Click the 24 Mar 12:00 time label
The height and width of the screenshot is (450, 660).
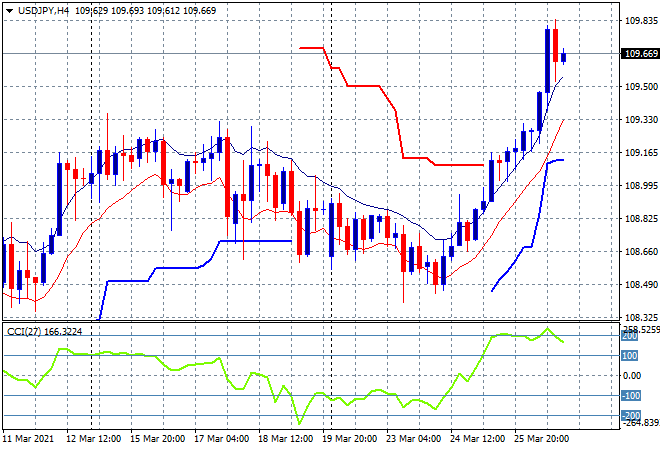pos(477,439)
